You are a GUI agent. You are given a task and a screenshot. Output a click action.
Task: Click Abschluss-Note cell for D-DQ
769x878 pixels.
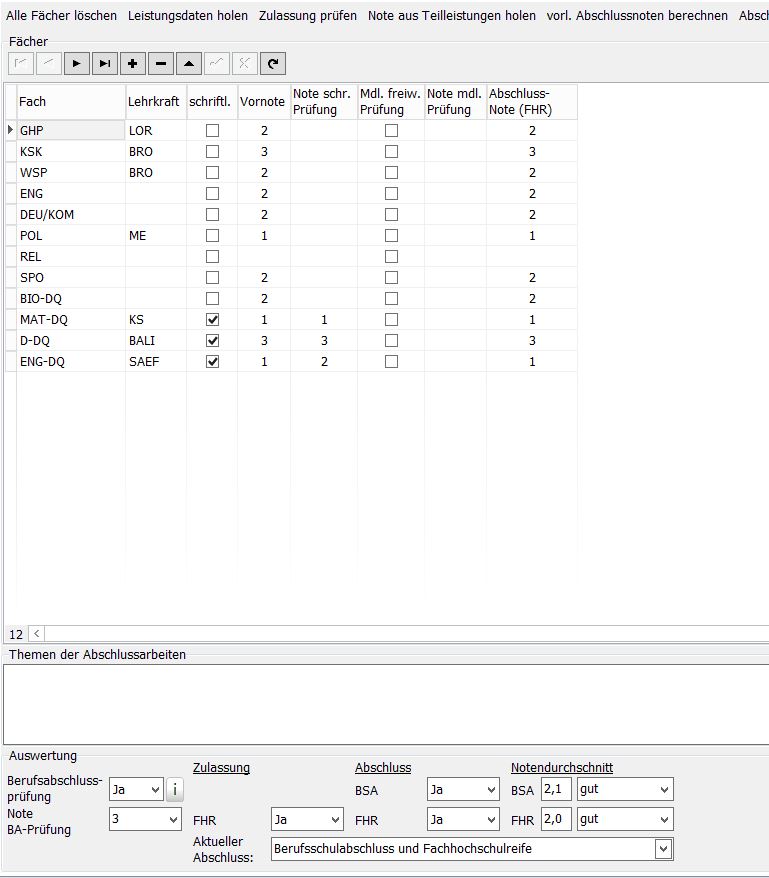tap(532, 340)
